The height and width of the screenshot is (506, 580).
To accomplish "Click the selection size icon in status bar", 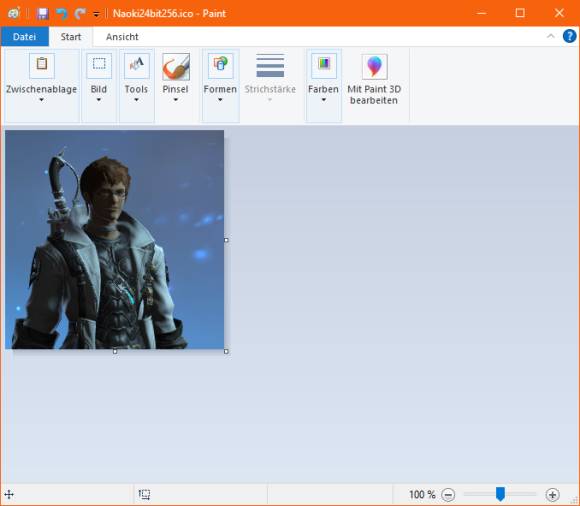I will pyautogui.click(x=144, y=495).
